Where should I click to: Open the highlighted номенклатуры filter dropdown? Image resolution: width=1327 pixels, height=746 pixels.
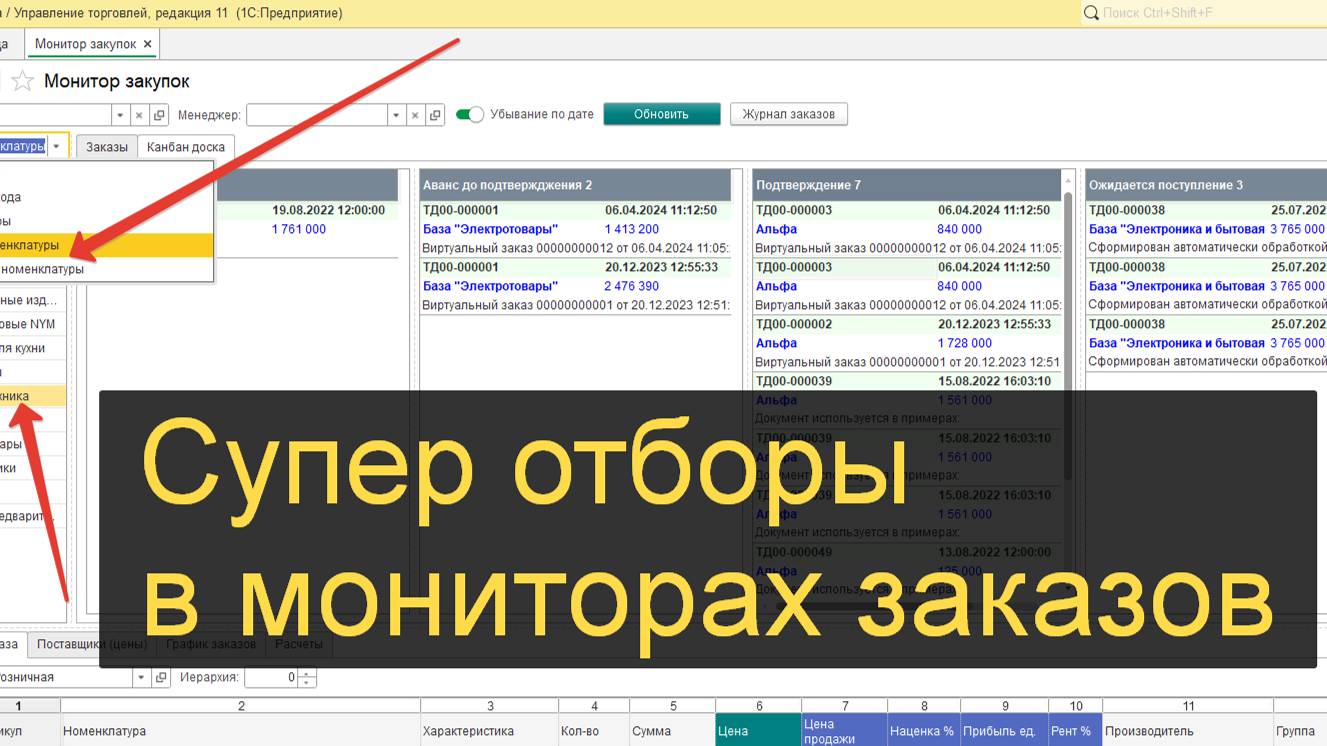tap(57, 146)
